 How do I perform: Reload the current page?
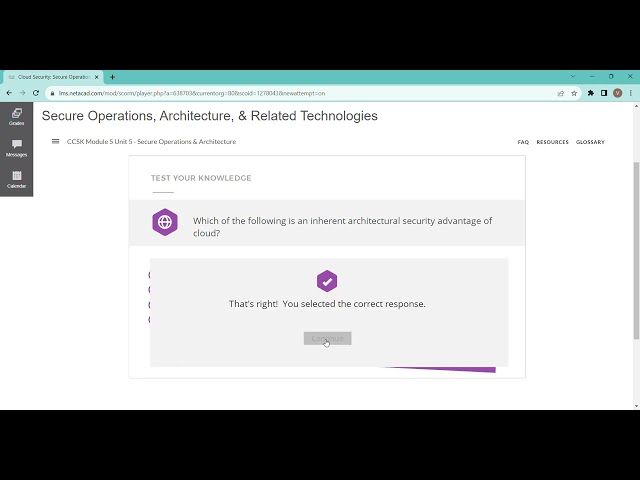click(36, 93)
